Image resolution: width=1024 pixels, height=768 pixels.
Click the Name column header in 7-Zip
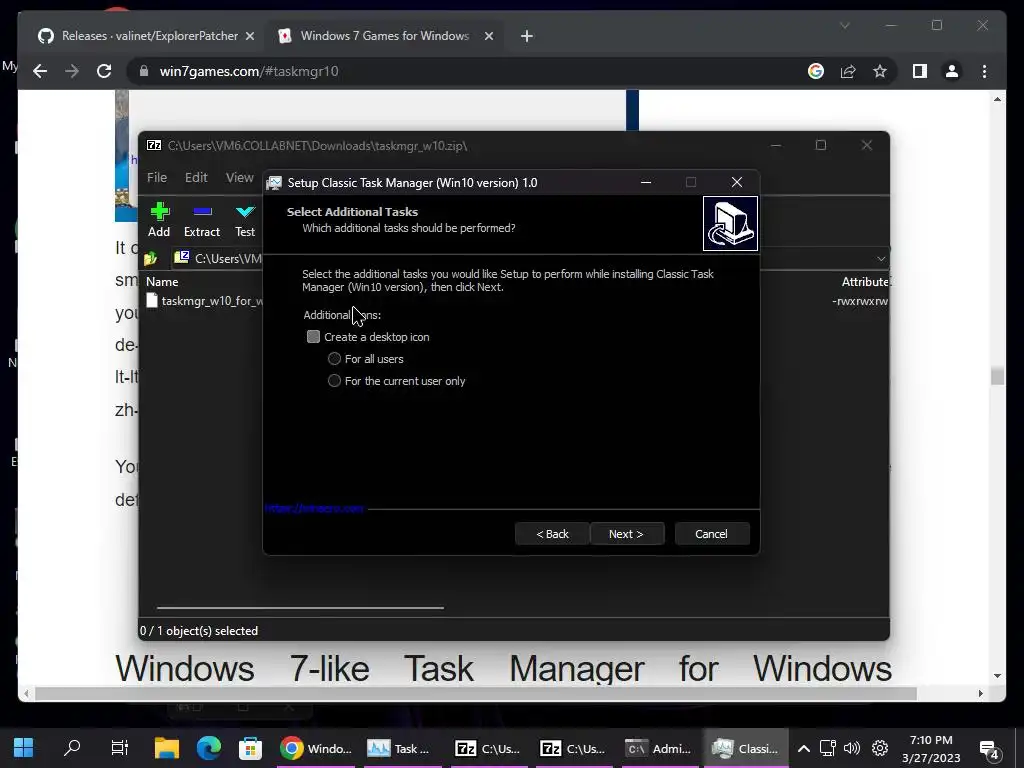click(162, 281)
